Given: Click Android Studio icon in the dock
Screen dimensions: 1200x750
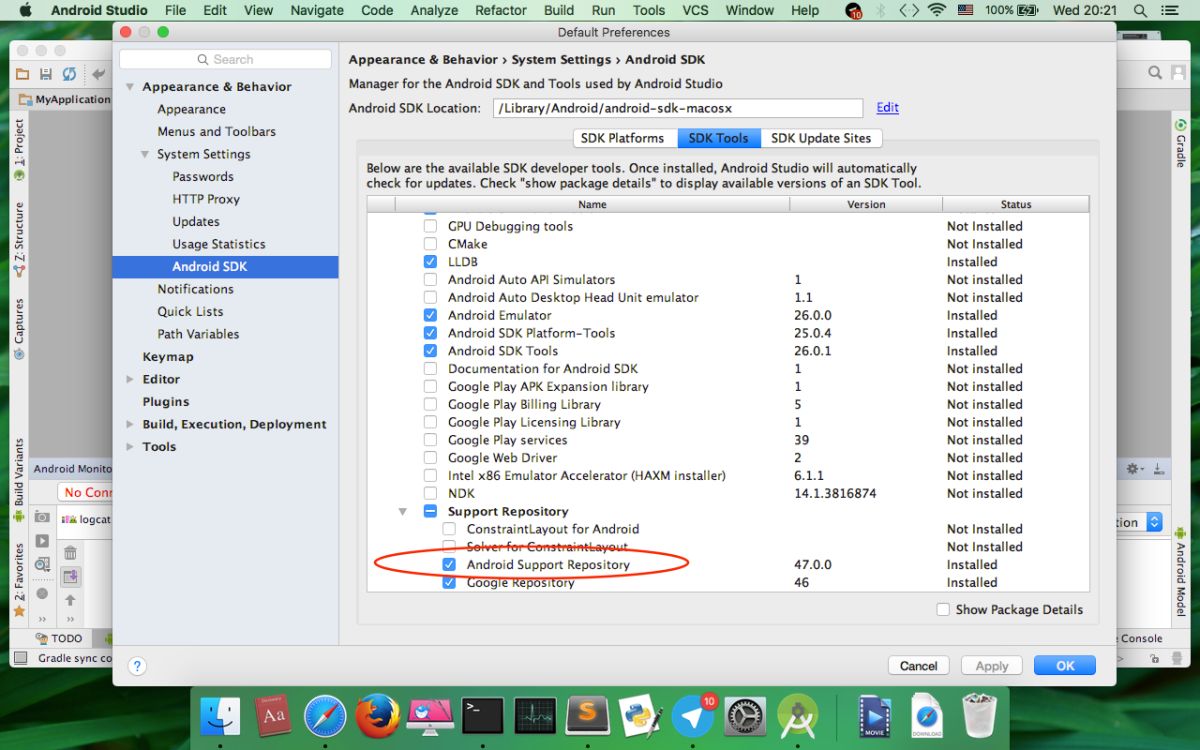Looking at the screenshot, I should 797,716.
